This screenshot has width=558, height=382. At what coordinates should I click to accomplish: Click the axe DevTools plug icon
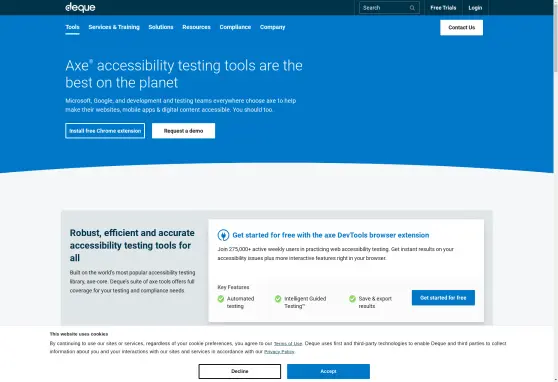click(x=223, y=235)
